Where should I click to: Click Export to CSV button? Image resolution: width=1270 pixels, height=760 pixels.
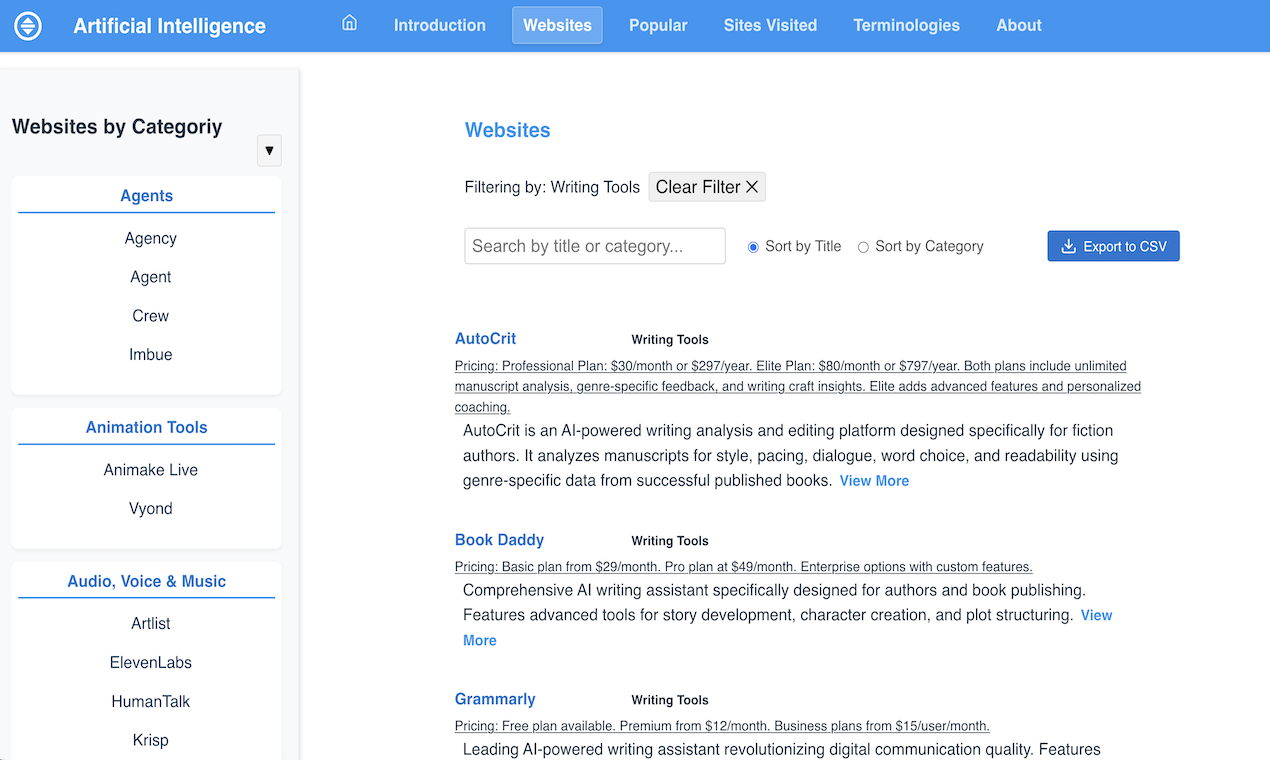(x=1113, y=246)
